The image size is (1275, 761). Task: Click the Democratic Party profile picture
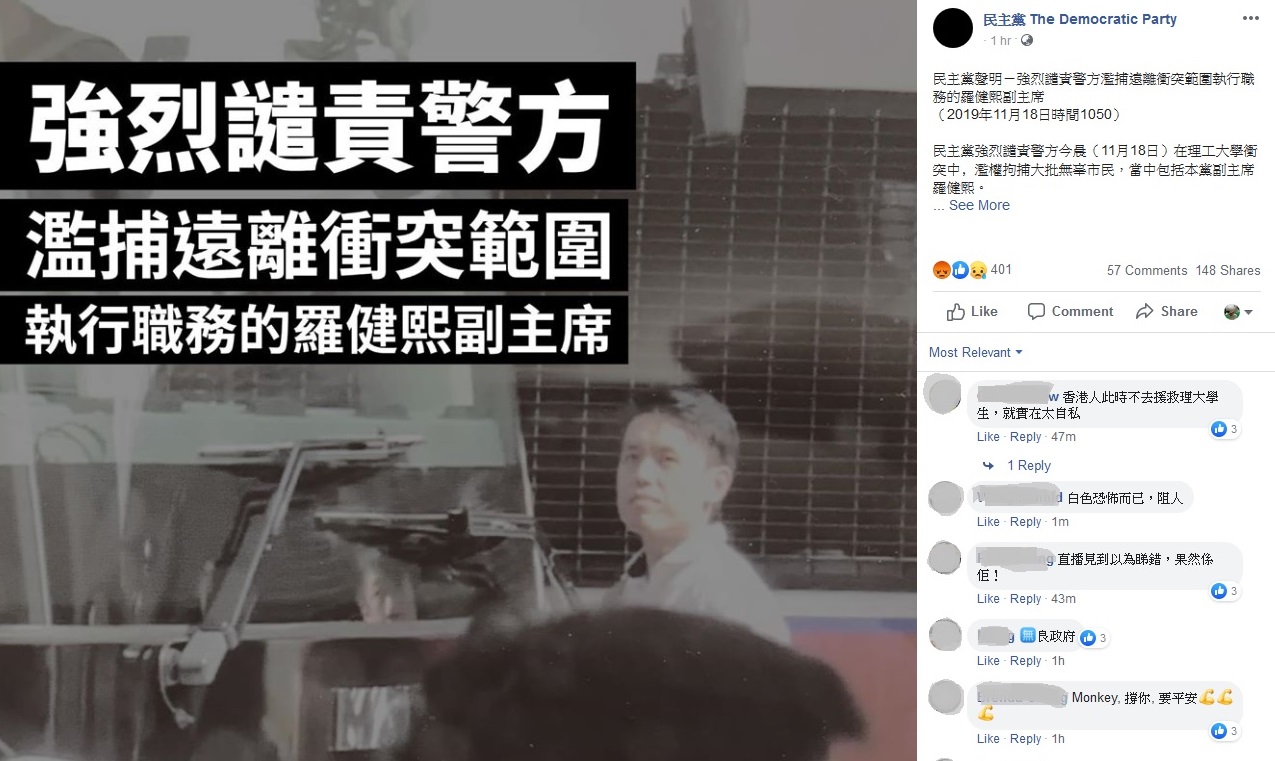coord(953,28)
